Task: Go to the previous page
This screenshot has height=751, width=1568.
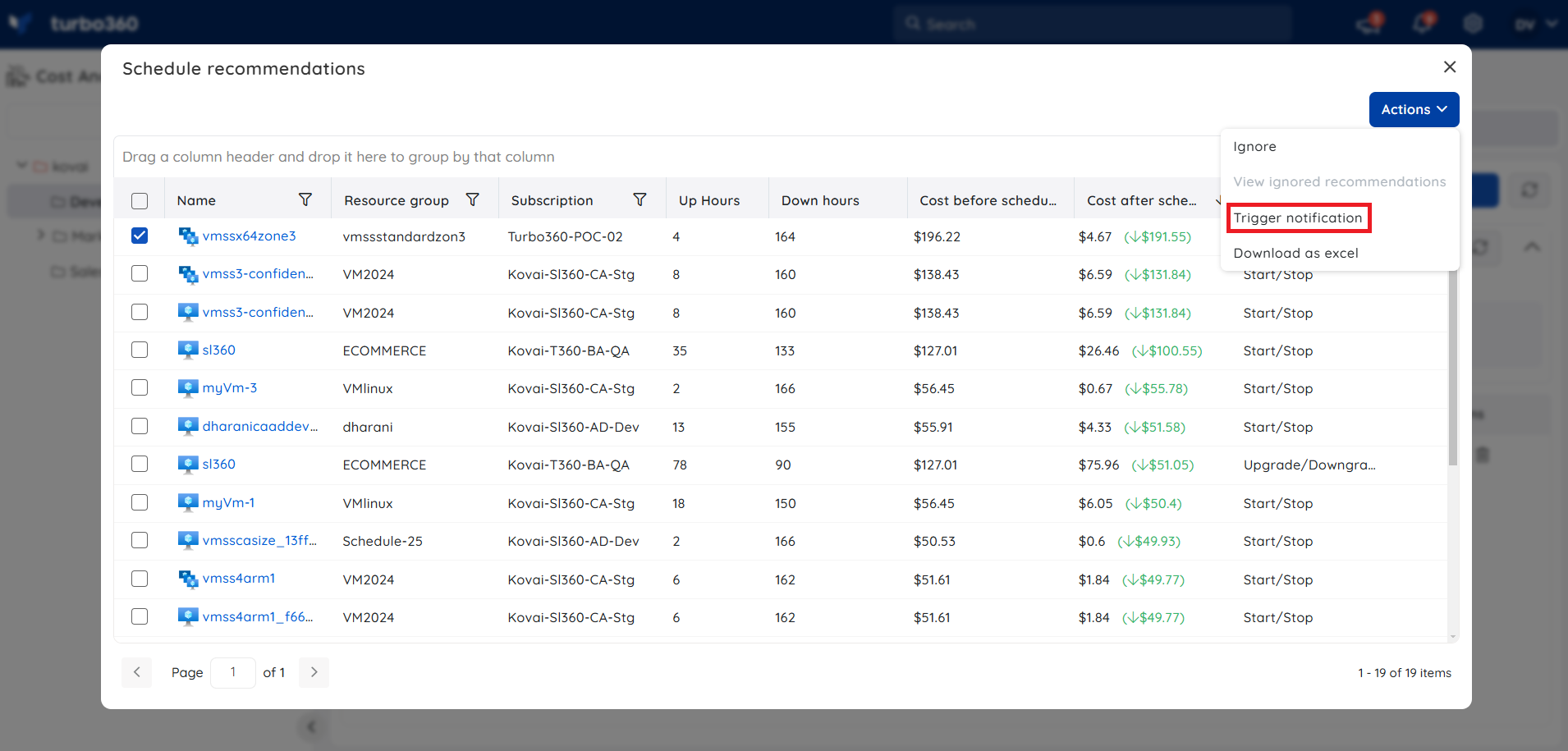Action: 137,672
